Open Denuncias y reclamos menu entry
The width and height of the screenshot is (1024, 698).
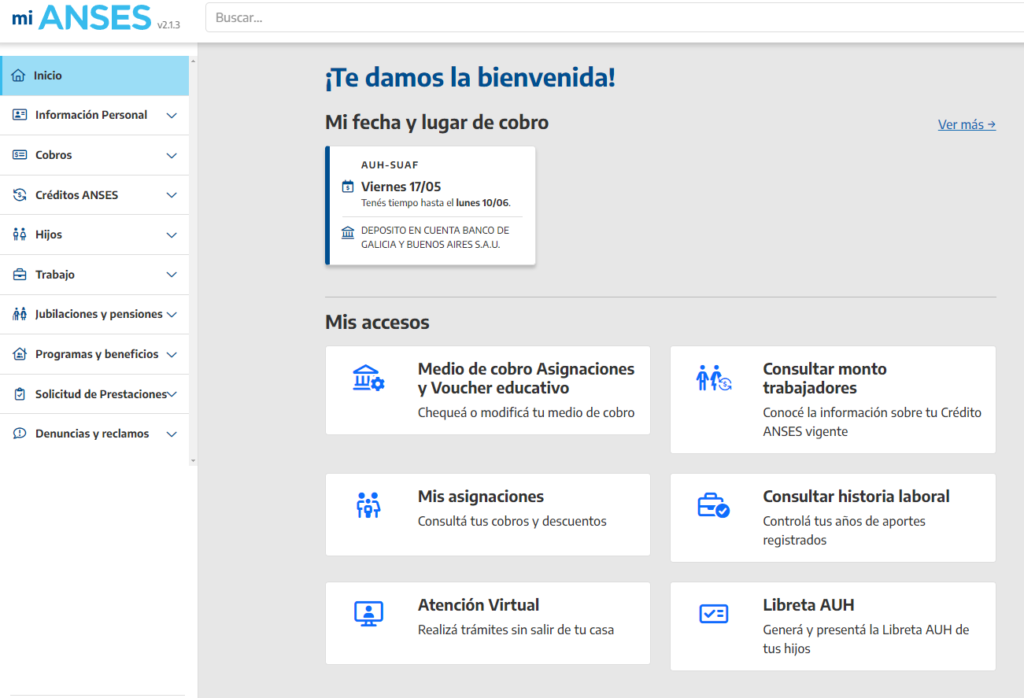point(95,433)
